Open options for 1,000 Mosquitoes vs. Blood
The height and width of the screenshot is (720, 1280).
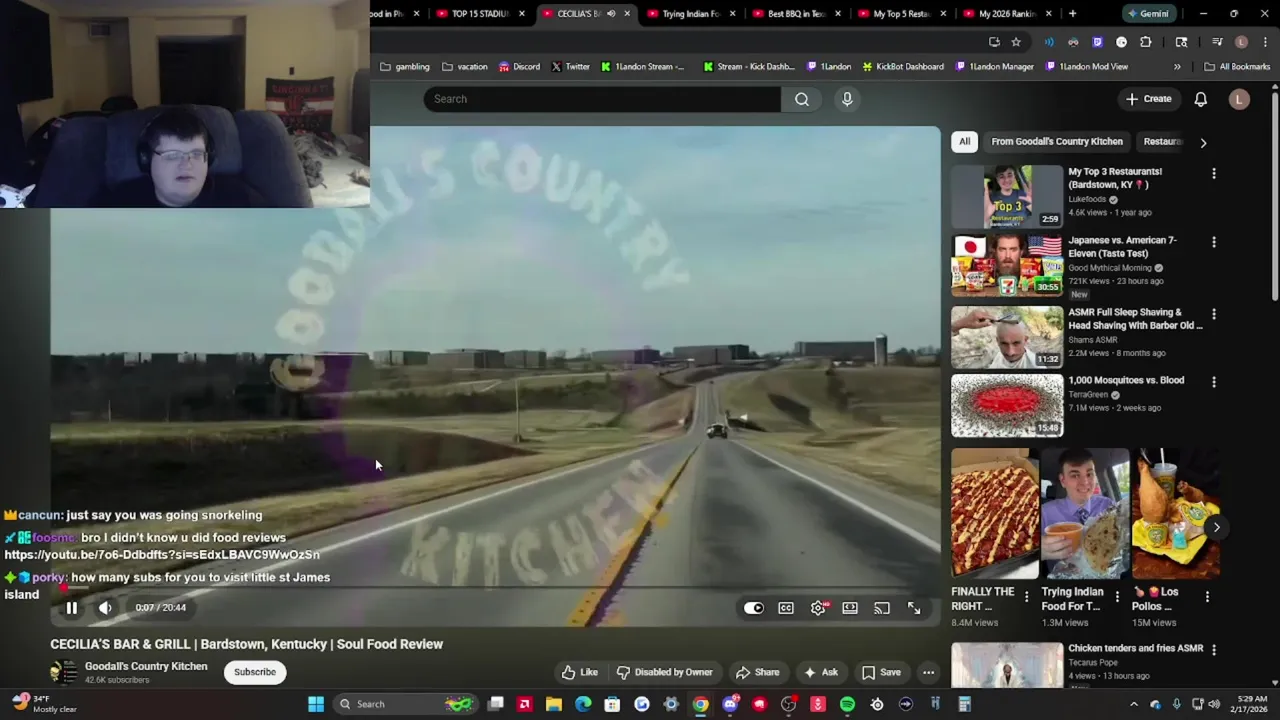pos(1214,382)
